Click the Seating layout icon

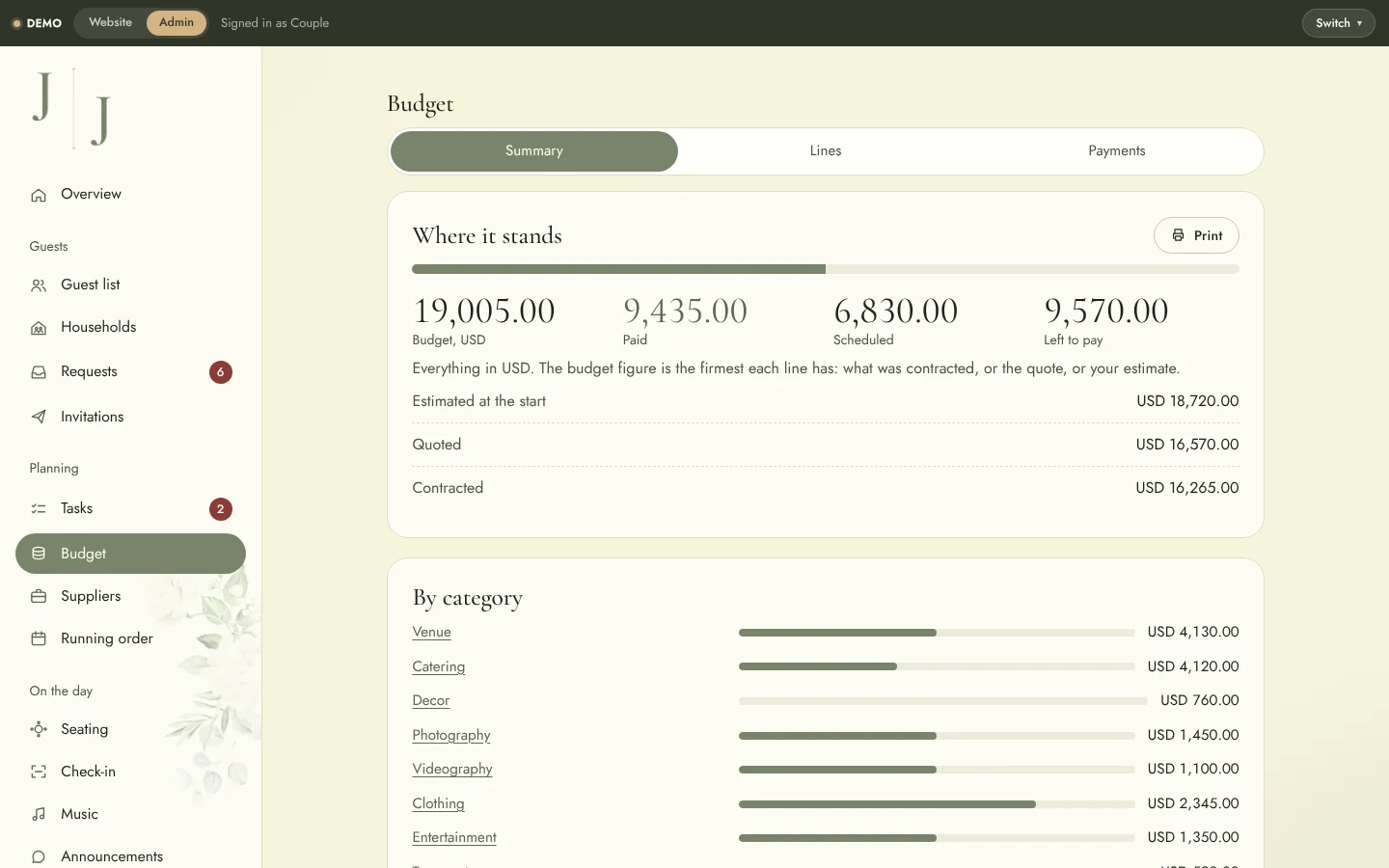click(x=39, y=729)
